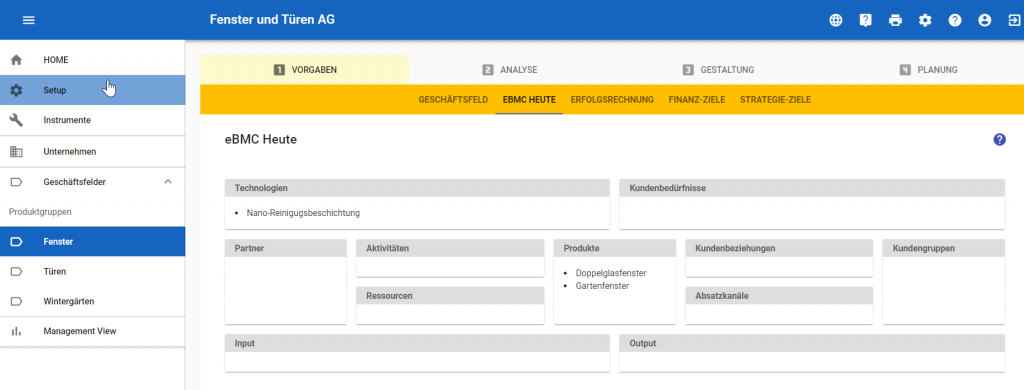
Task: Open the hamburger menu icon
Action: pos(28,20)
